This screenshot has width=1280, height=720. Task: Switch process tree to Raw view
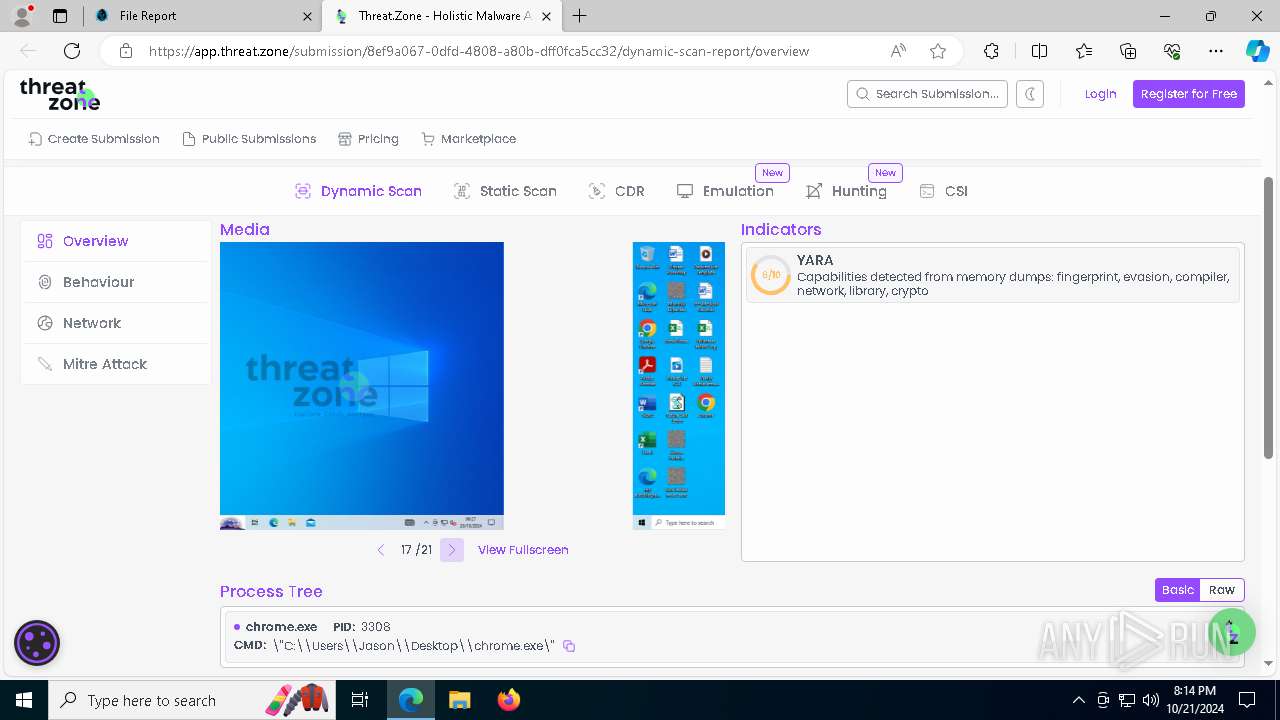point(1222,590)
